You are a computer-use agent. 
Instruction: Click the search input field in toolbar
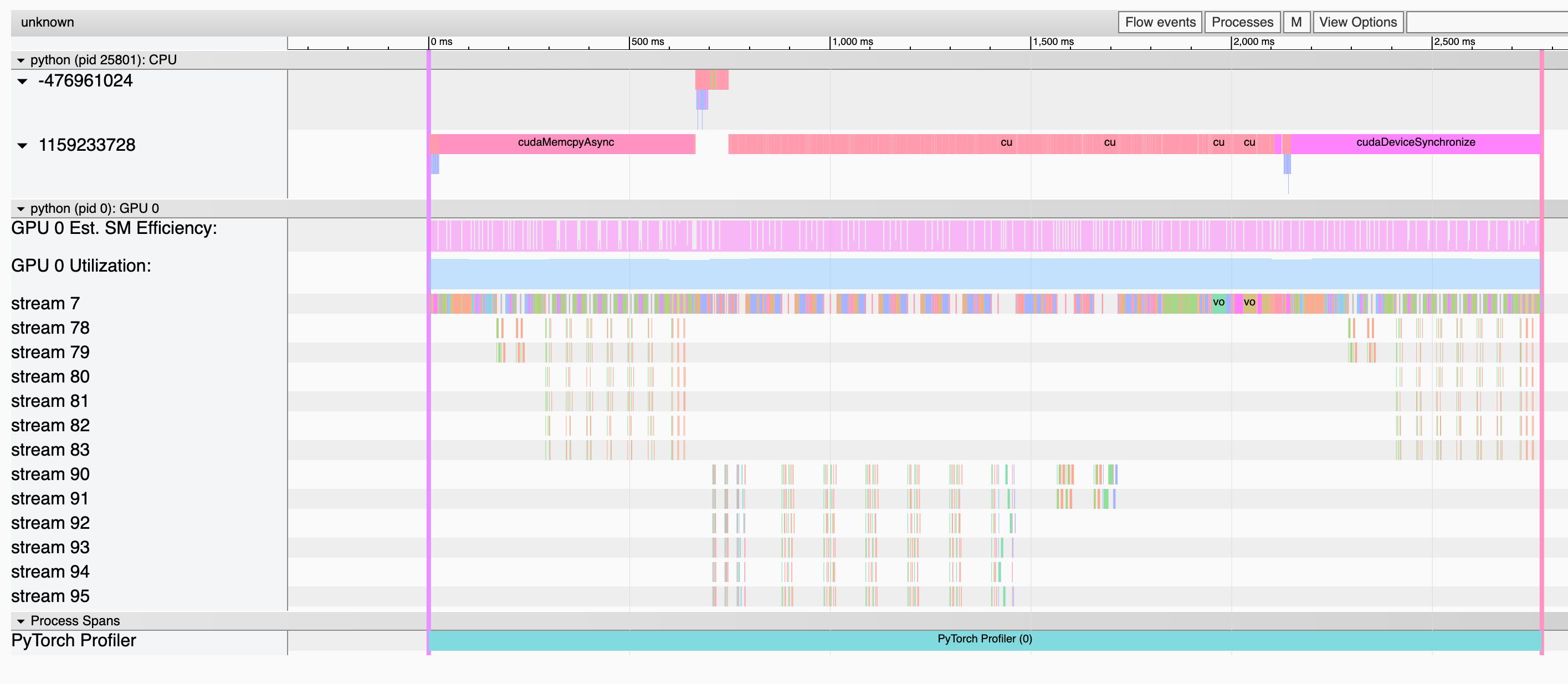[1485, 23]
